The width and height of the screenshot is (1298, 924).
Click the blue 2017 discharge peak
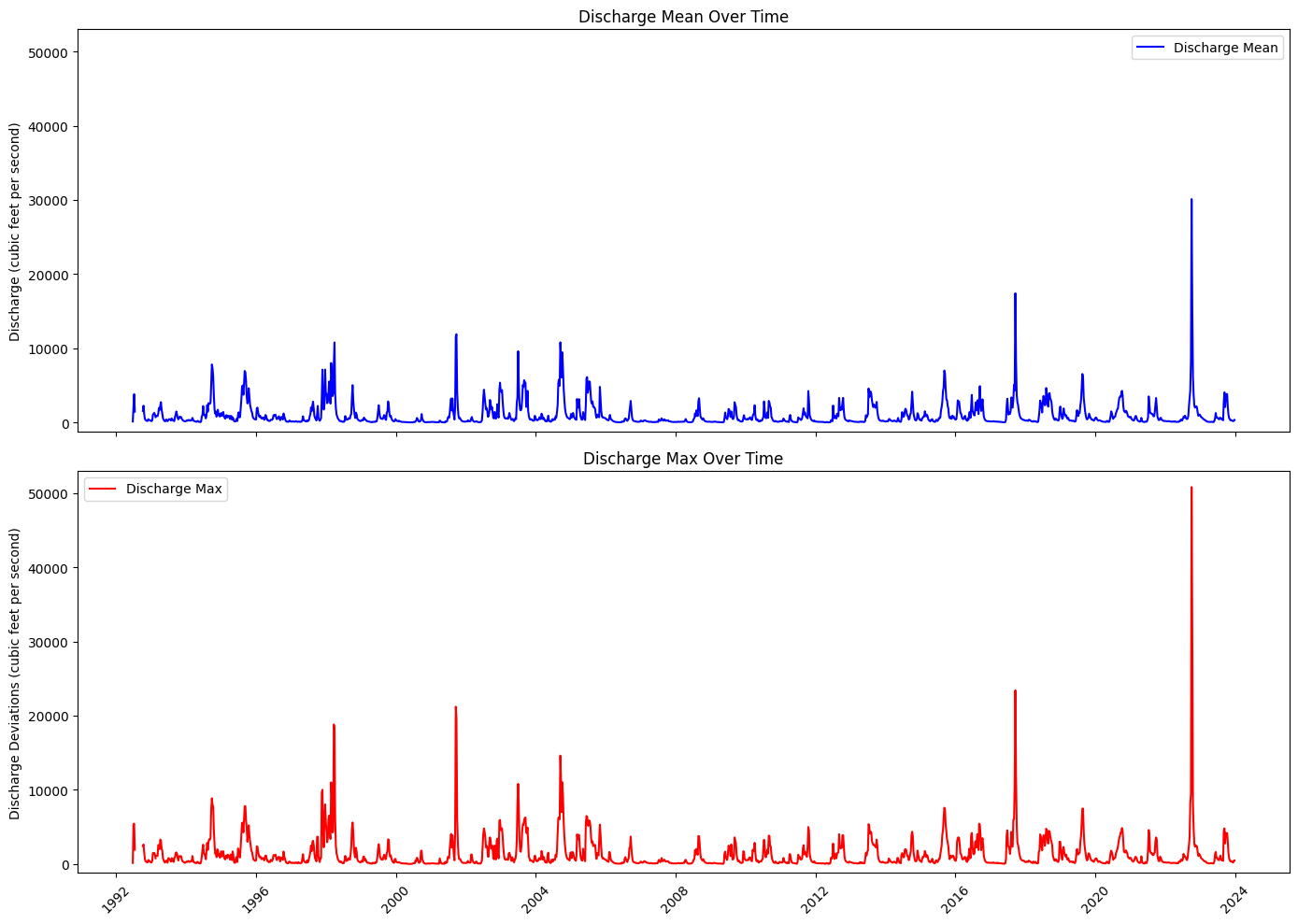[1016, 294]
